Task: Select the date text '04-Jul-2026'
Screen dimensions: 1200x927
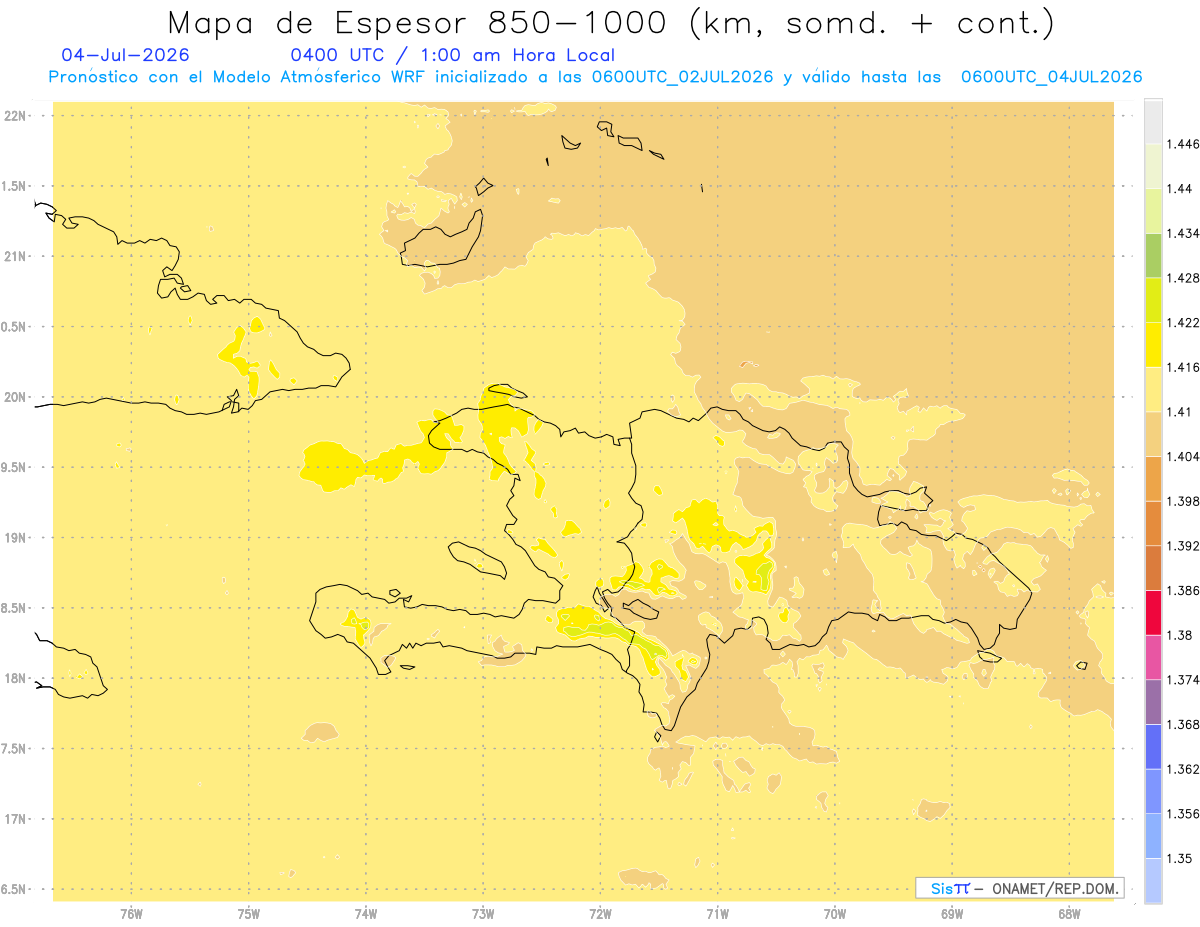Action: tap(125, 55)
